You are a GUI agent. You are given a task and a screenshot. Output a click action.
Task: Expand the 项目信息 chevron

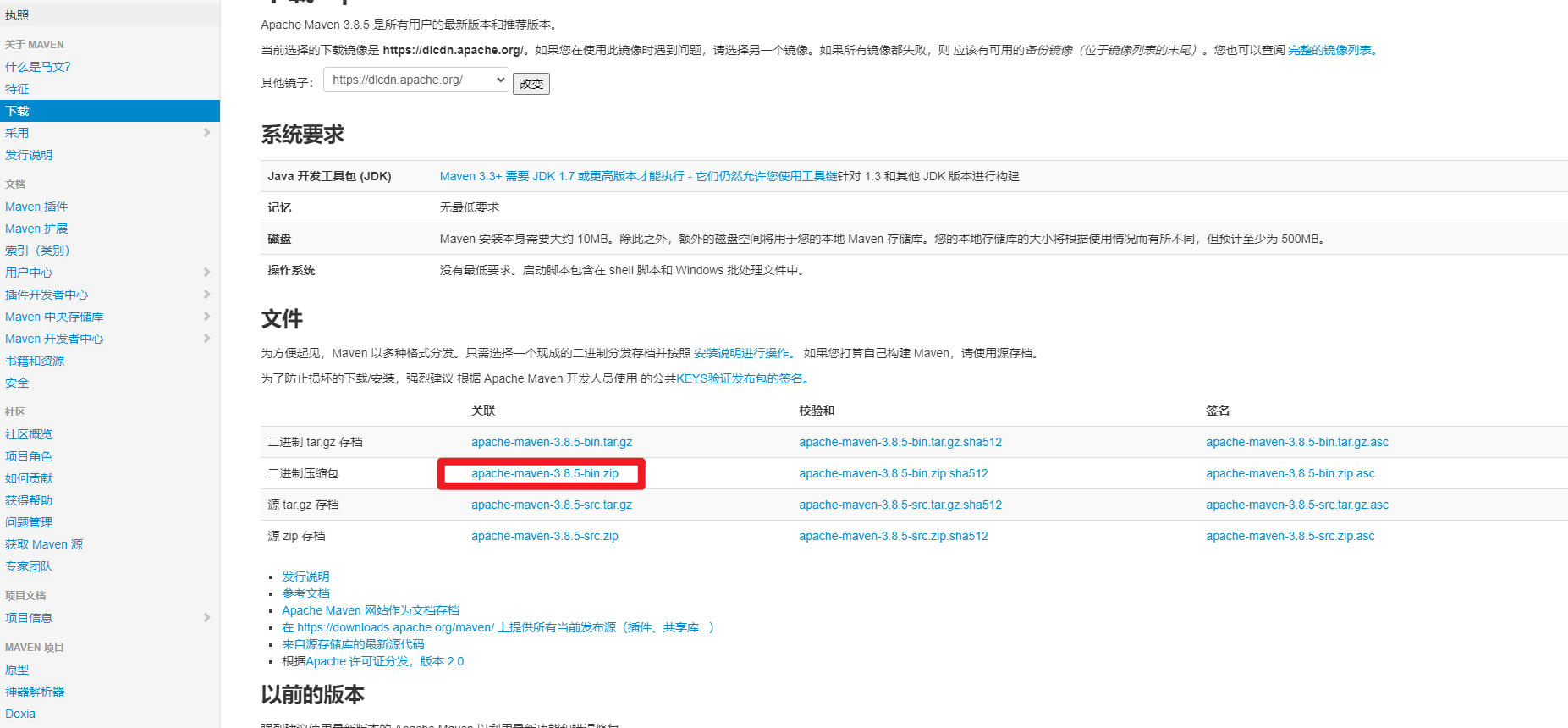click(x=206, y=618)
